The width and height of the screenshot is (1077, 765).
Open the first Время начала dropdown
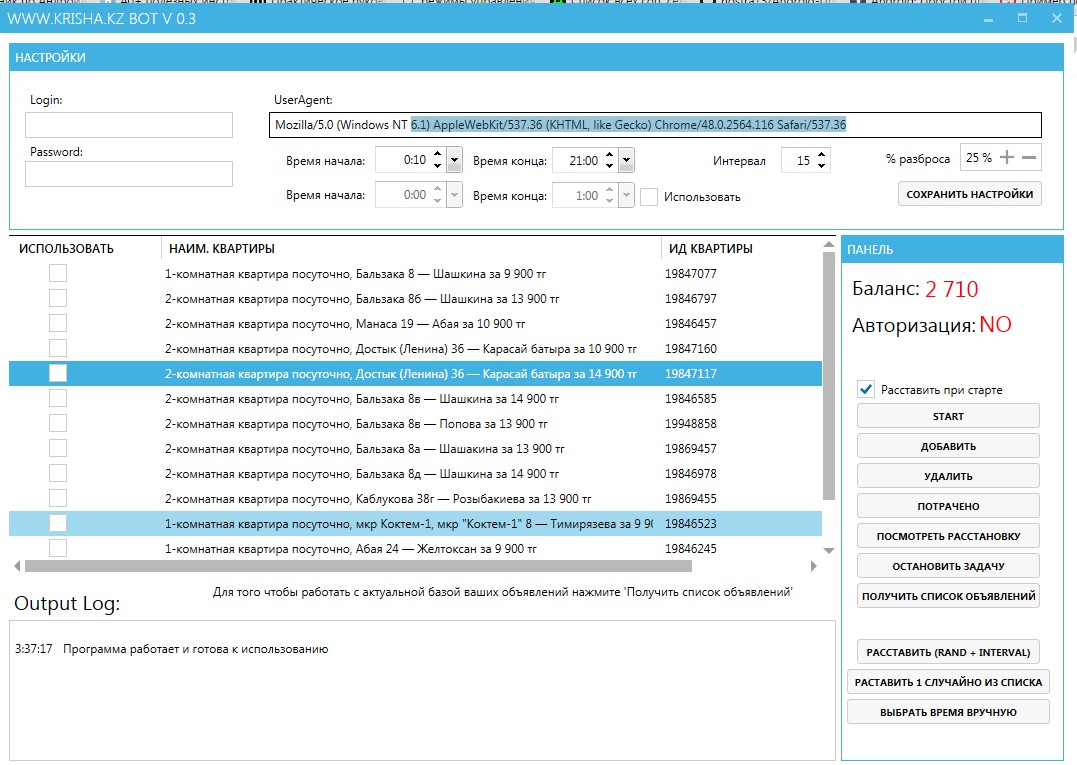[454, 160]
